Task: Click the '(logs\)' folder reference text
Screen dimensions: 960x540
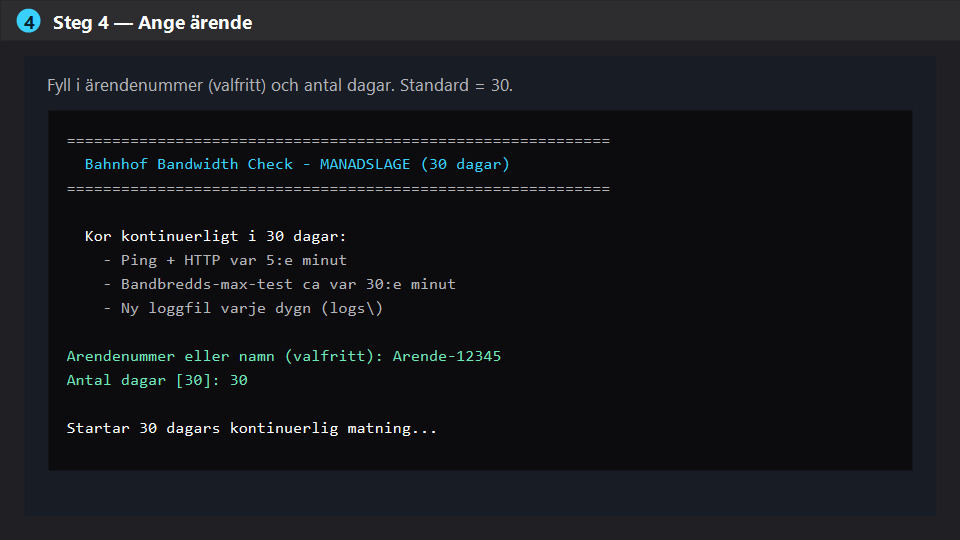Action: 352,308
